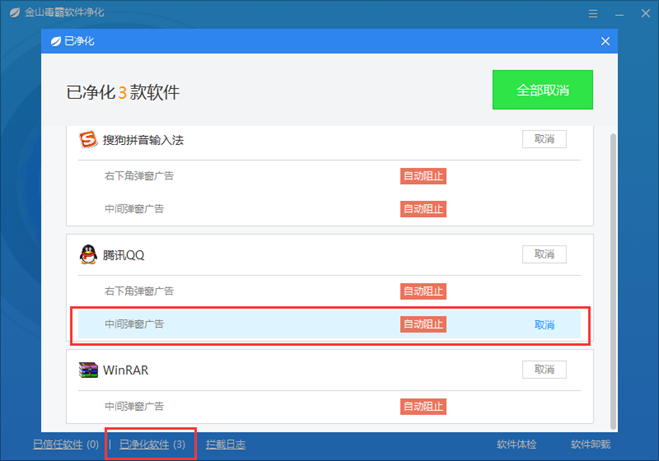Close the 已净化 dialog
The width and height of the screenshot is (659, 461).
pos(605,41)
